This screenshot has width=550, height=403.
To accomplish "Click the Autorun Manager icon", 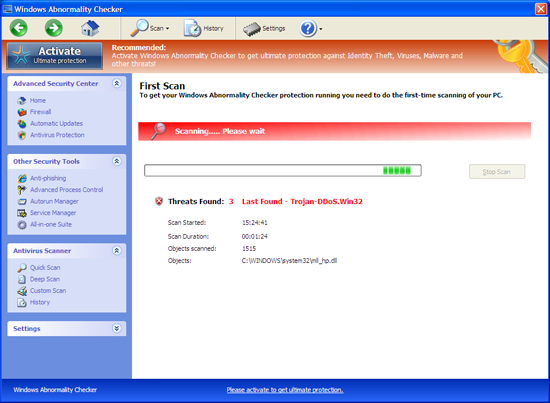I will [22, 202].
